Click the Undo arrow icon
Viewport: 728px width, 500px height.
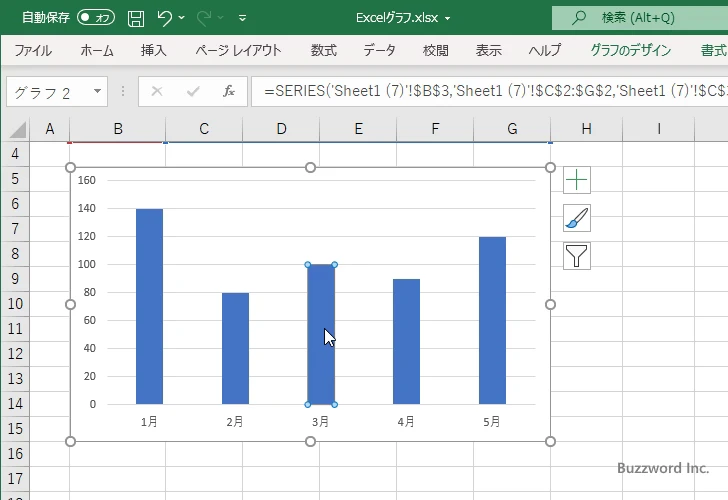click(x=164, y=18)
